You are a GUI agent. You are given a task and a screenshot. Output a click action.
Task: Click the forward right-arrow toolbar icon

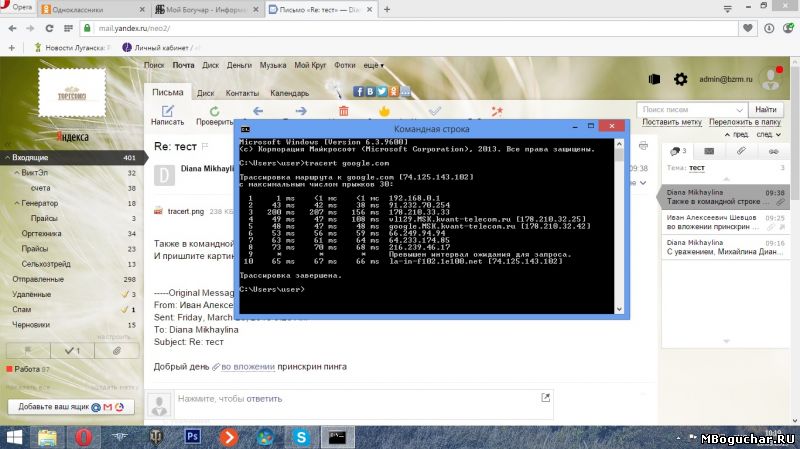301,111
